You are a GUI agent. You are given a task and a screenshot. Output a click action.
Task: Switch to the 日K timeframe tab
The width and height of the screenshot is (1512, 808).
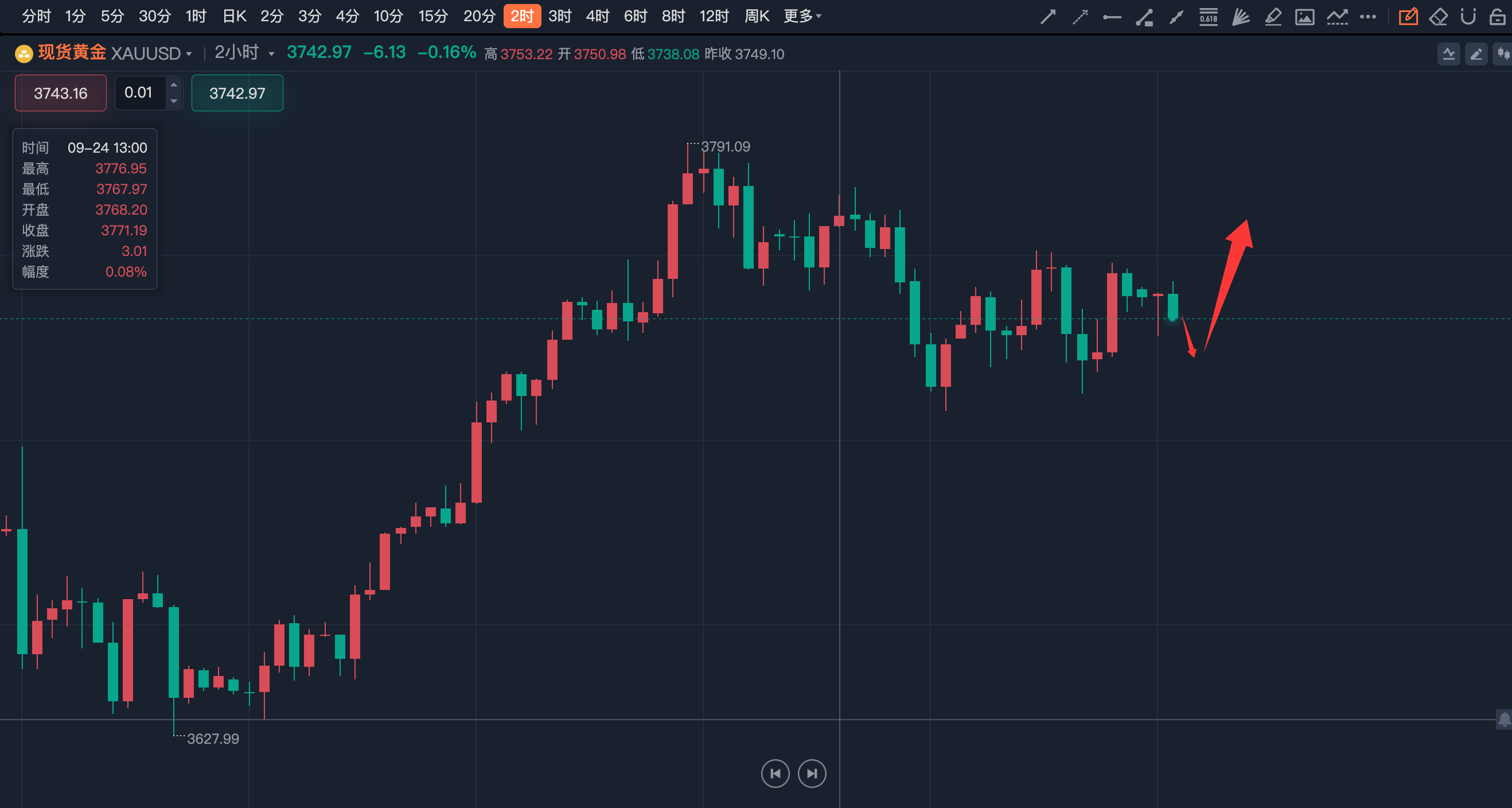234,16
